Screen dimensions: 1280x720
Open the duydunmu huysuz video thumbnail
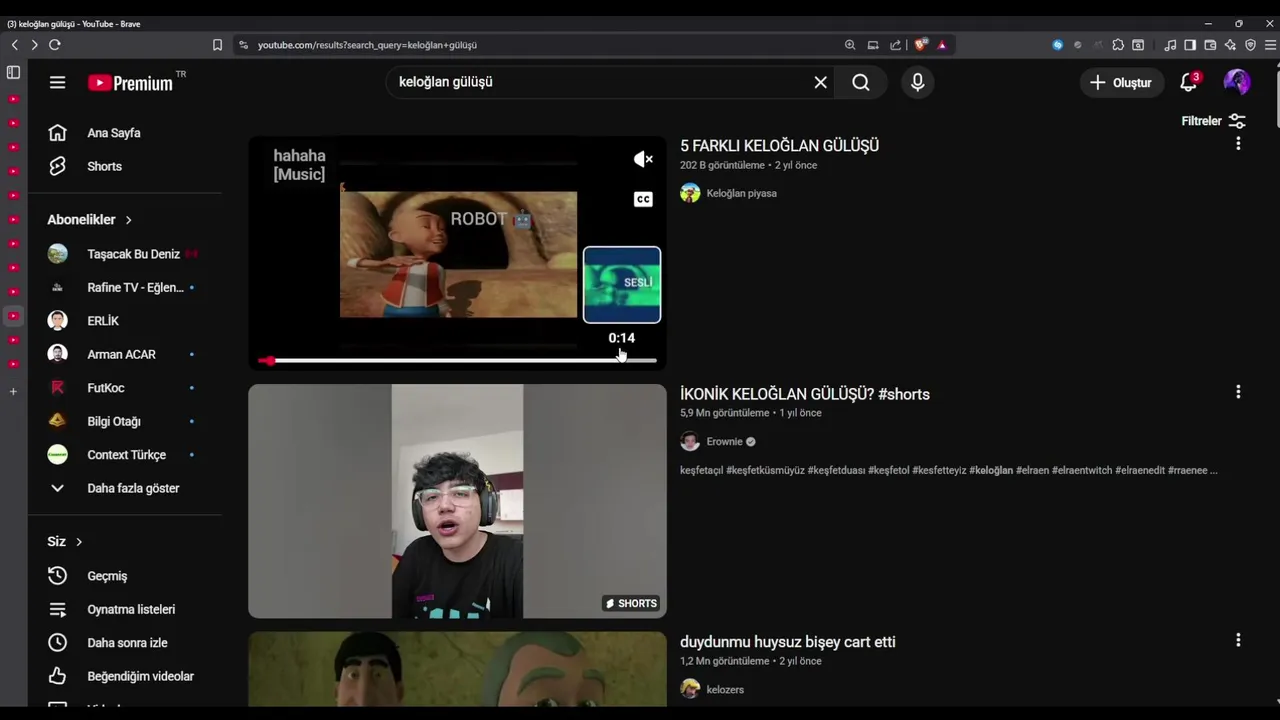tap(457, 669)
